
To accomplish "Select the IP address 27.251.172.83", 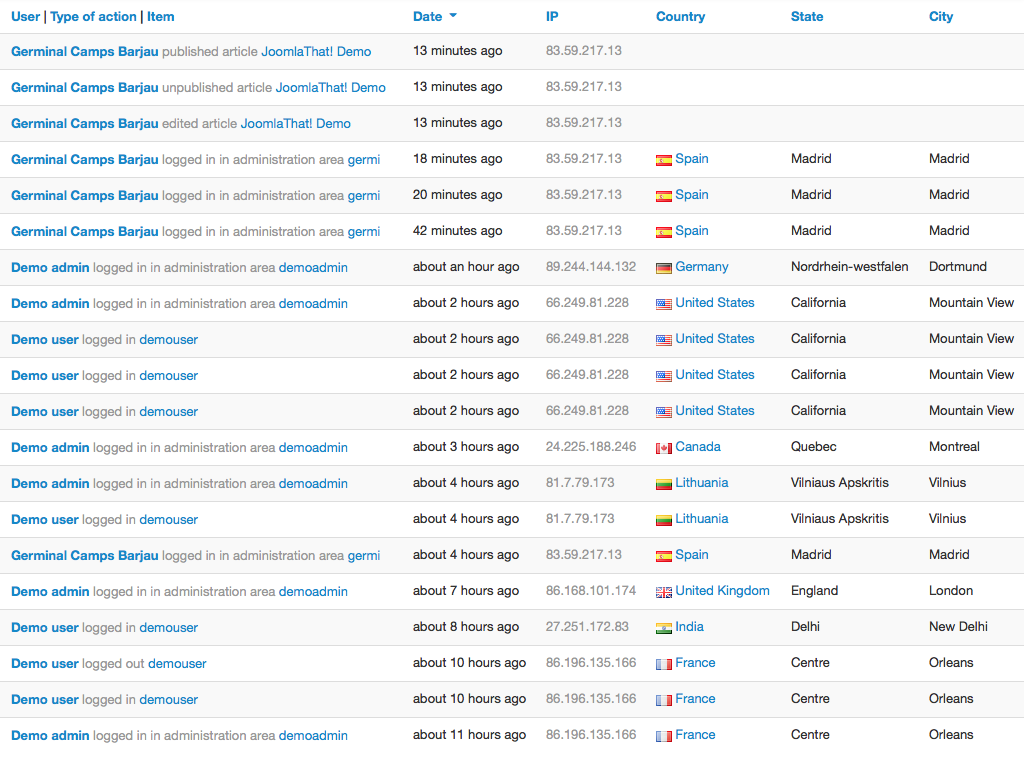I will coord(587,626).
